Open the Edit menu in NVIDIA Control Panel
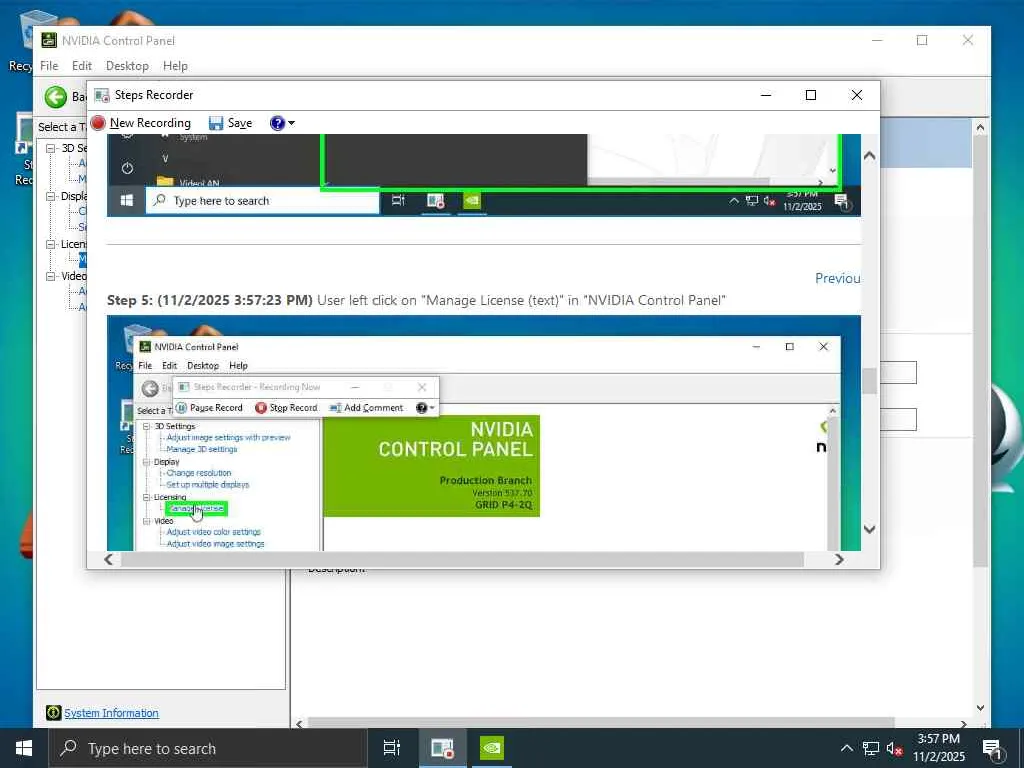 82,66
